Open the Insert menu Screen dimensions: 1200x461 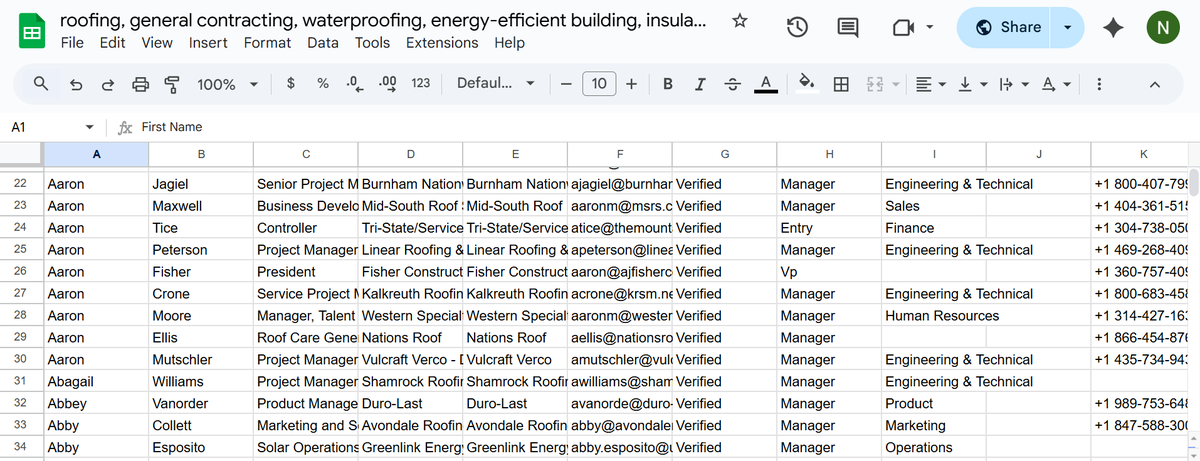[208, 43]
